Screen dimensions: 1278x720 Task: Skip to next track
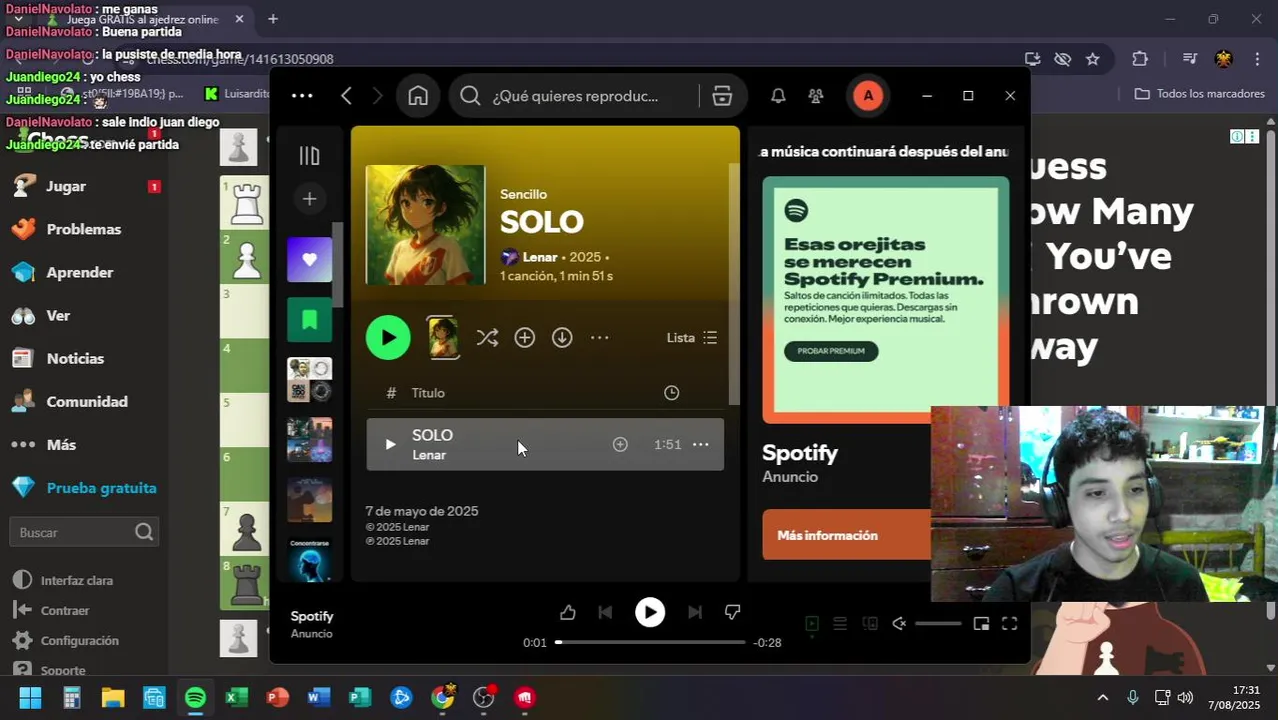695,612
